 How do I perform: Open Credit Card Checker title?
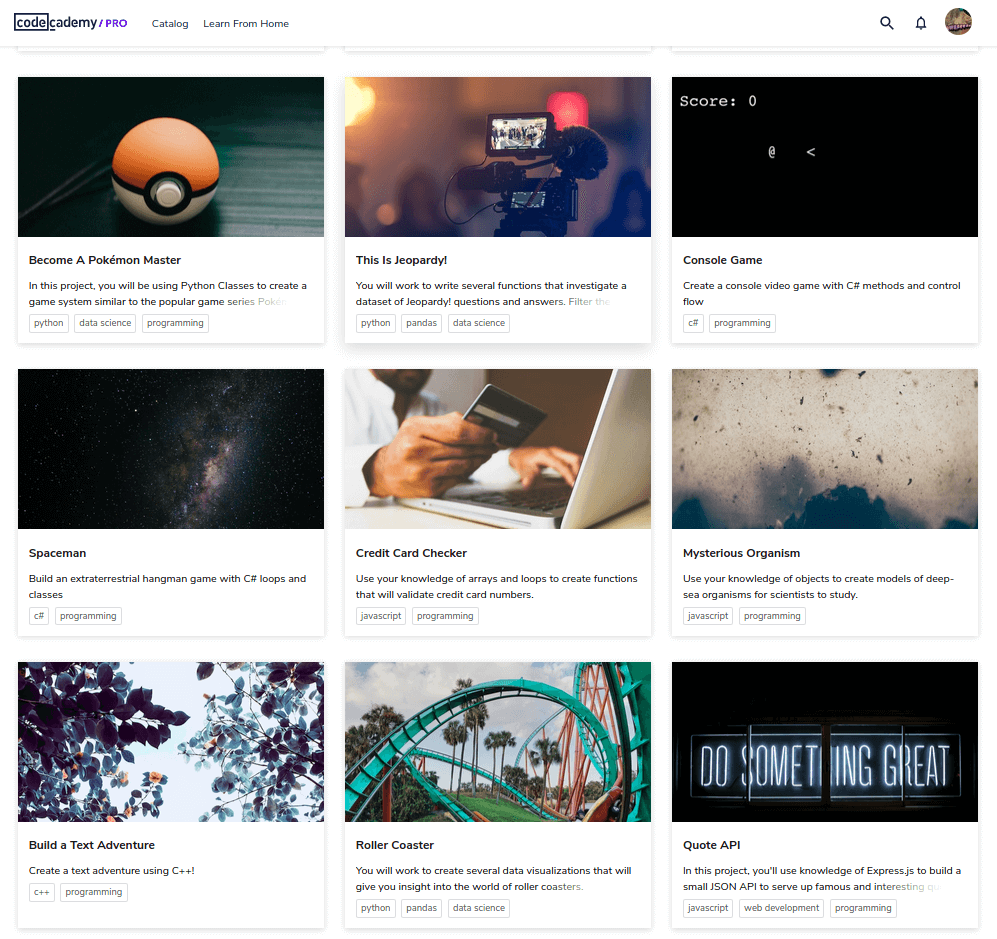coord(411,553)
